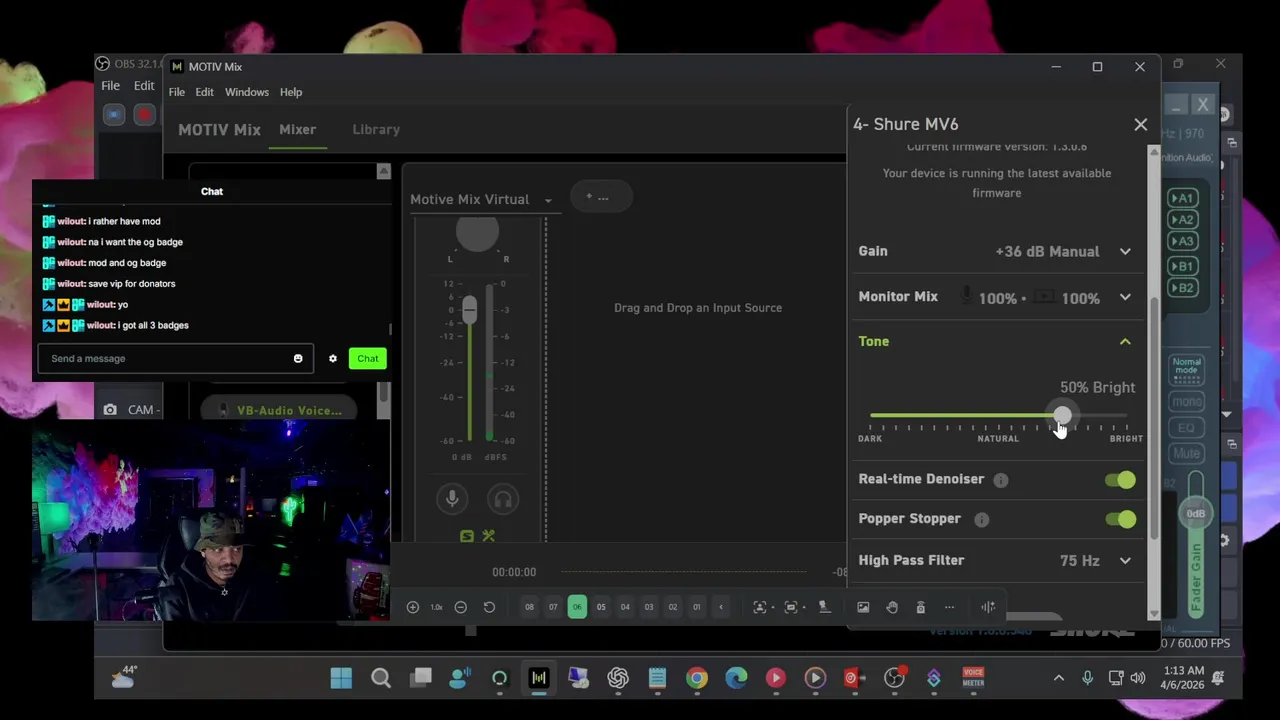Click the hand icon in bottom toolbar

[x=892, y=607]
